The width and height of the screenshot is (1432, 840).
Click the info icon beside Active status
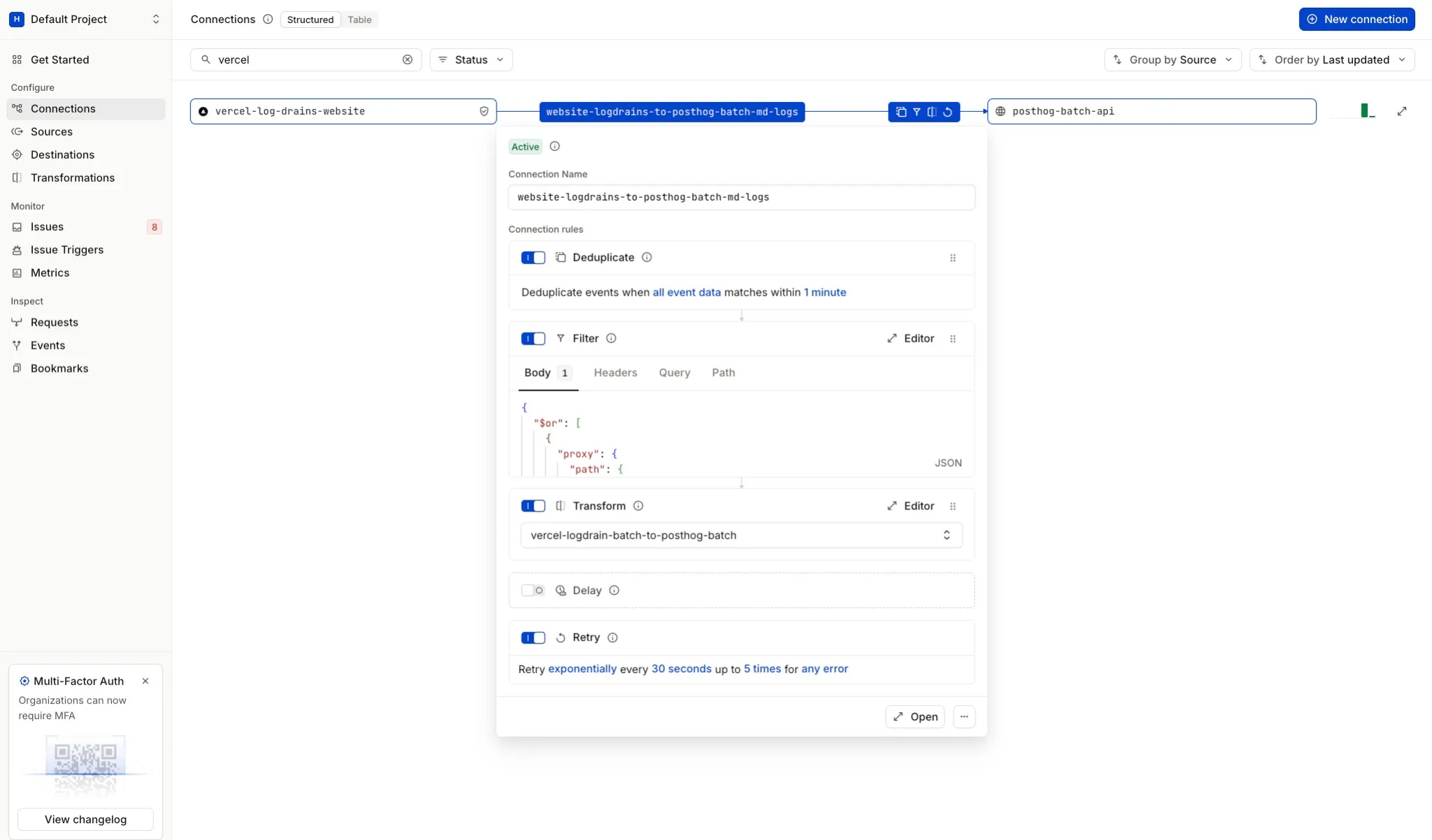point(554,146)
